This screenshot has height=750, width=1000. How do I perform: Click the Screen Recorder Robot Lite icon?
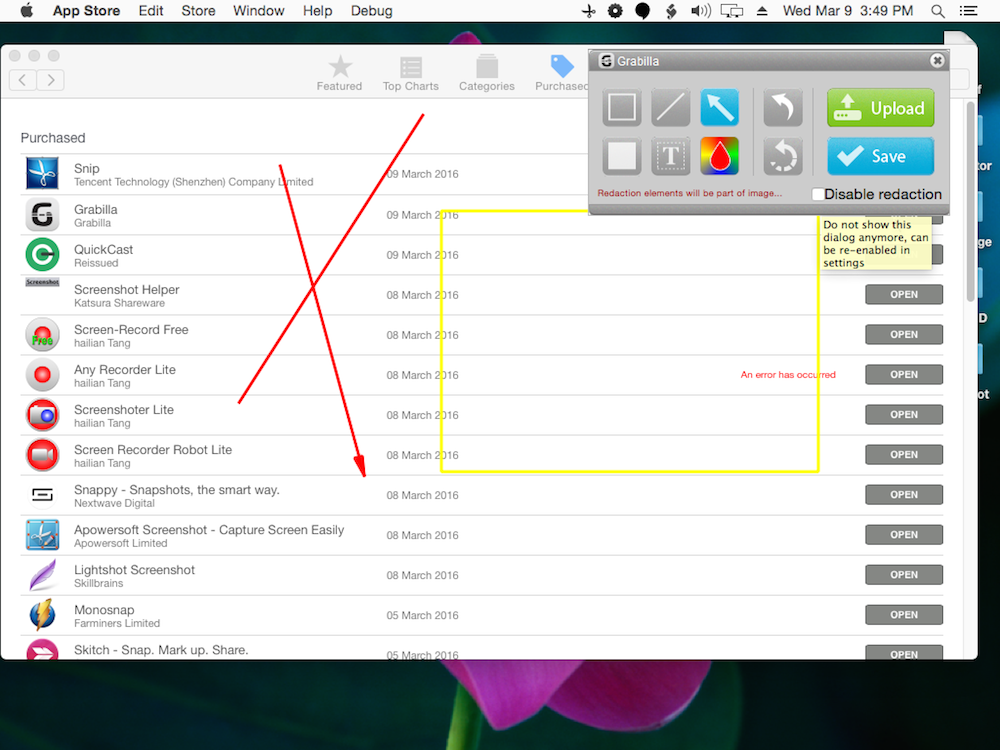pos(43,455)
